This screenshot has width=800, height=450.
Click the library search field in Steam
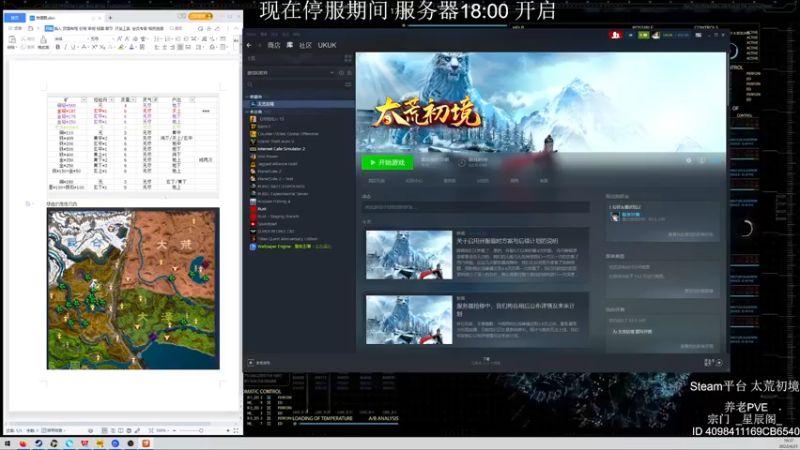tap(296, 85)
